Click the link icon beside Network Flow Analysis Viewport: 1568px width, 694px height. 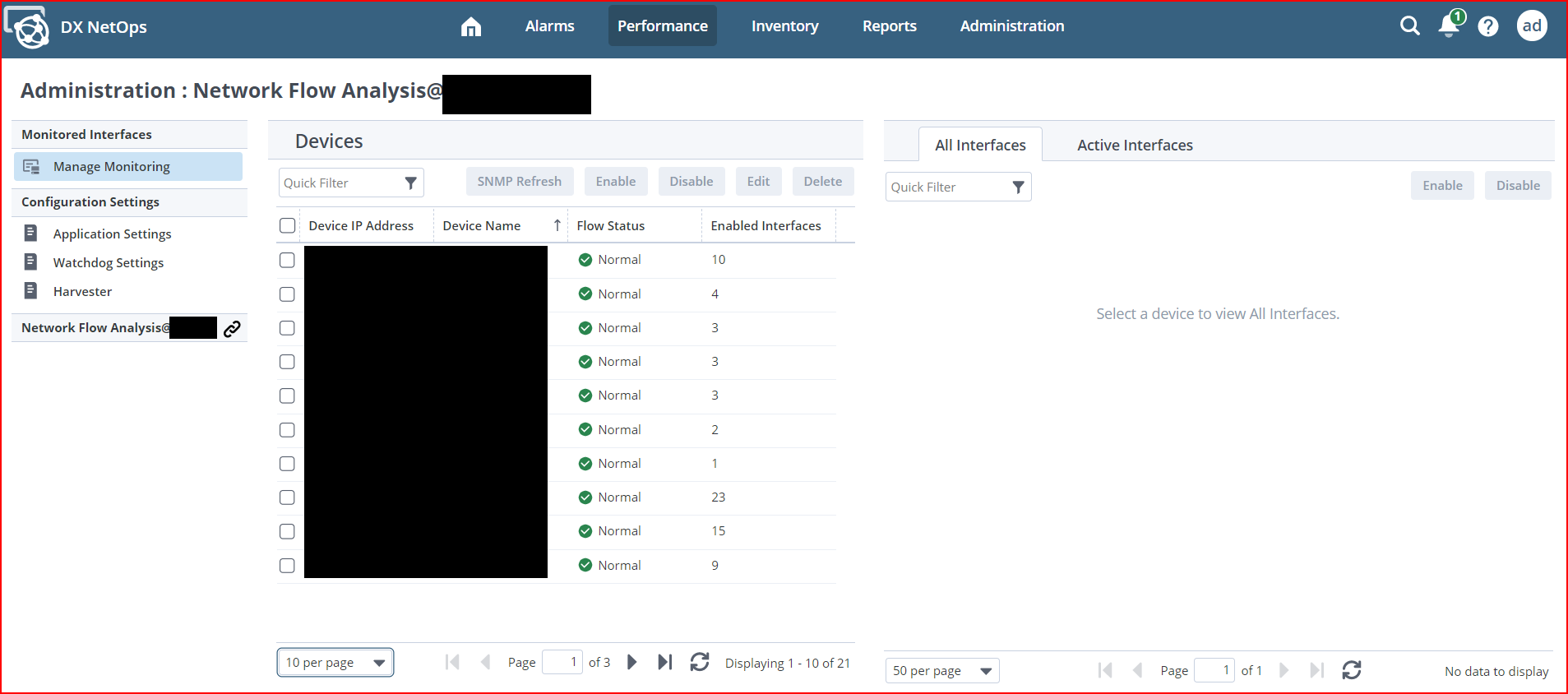pos(233,329)
